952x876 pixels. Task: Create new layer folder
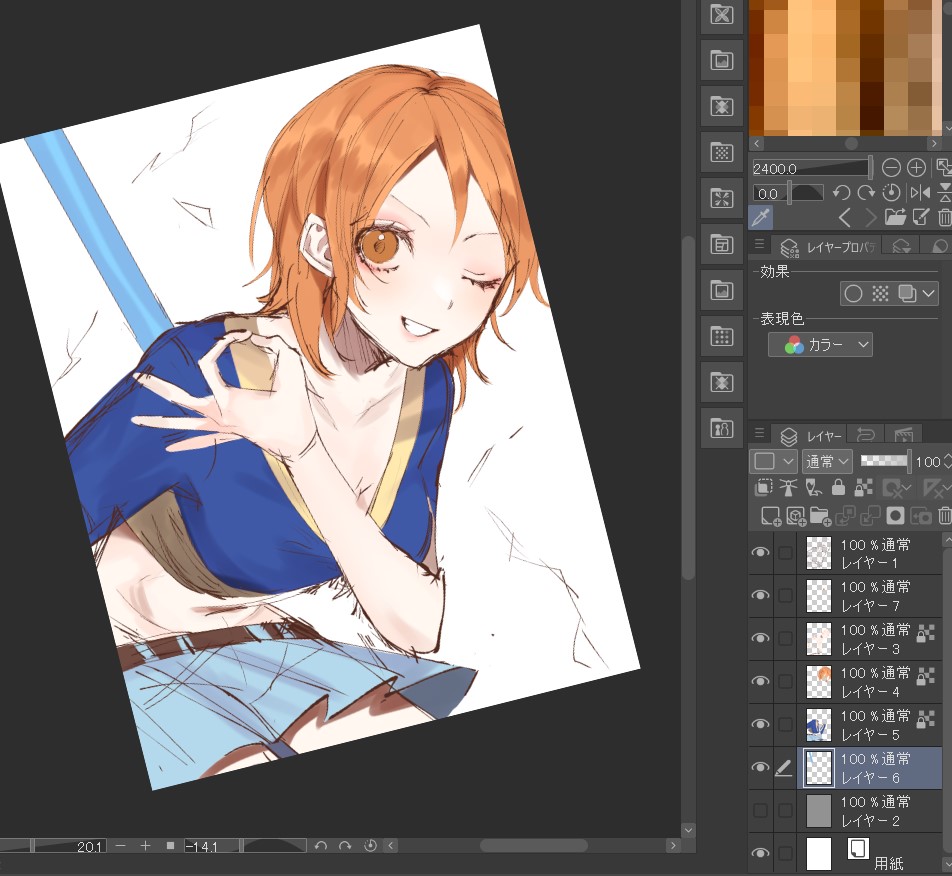click(820, 516)
